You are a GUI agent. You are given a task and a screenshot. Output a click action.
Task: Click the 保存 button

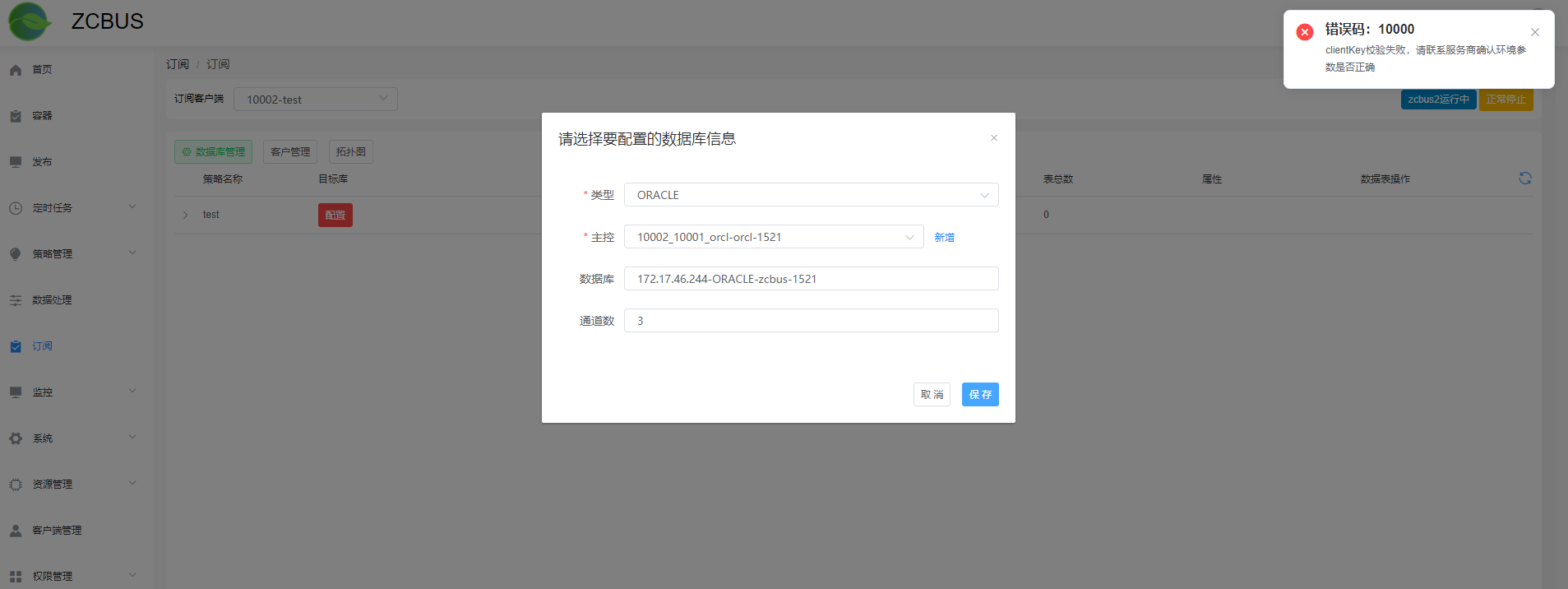pyautogui.click(x=979, y=395)
